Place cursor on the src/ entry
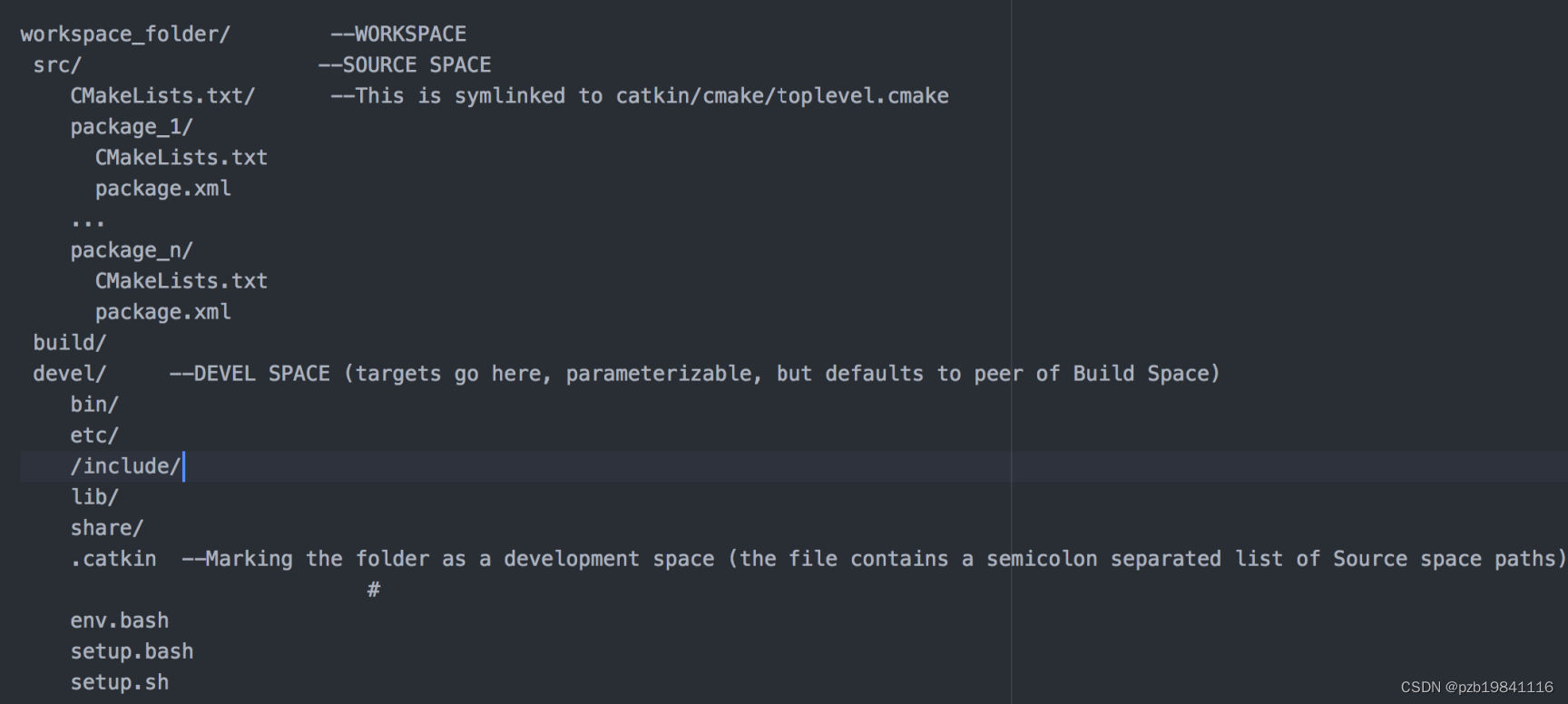This screenshot has width=1568, height=704. [x=57, y=65]
